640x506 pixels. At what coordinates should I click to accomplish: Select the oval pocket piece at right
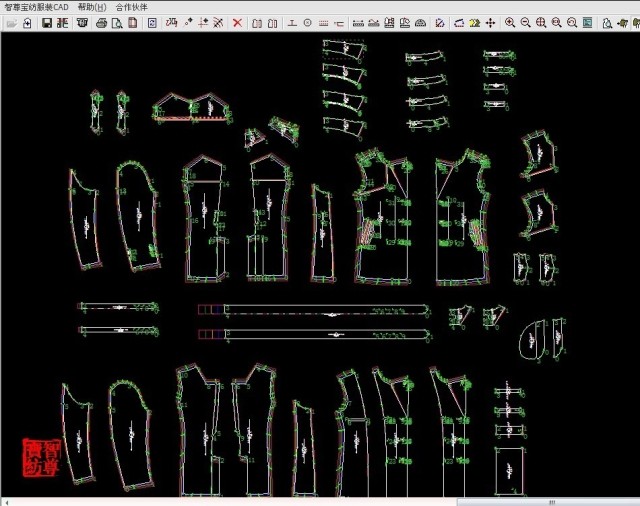(540, 338)
